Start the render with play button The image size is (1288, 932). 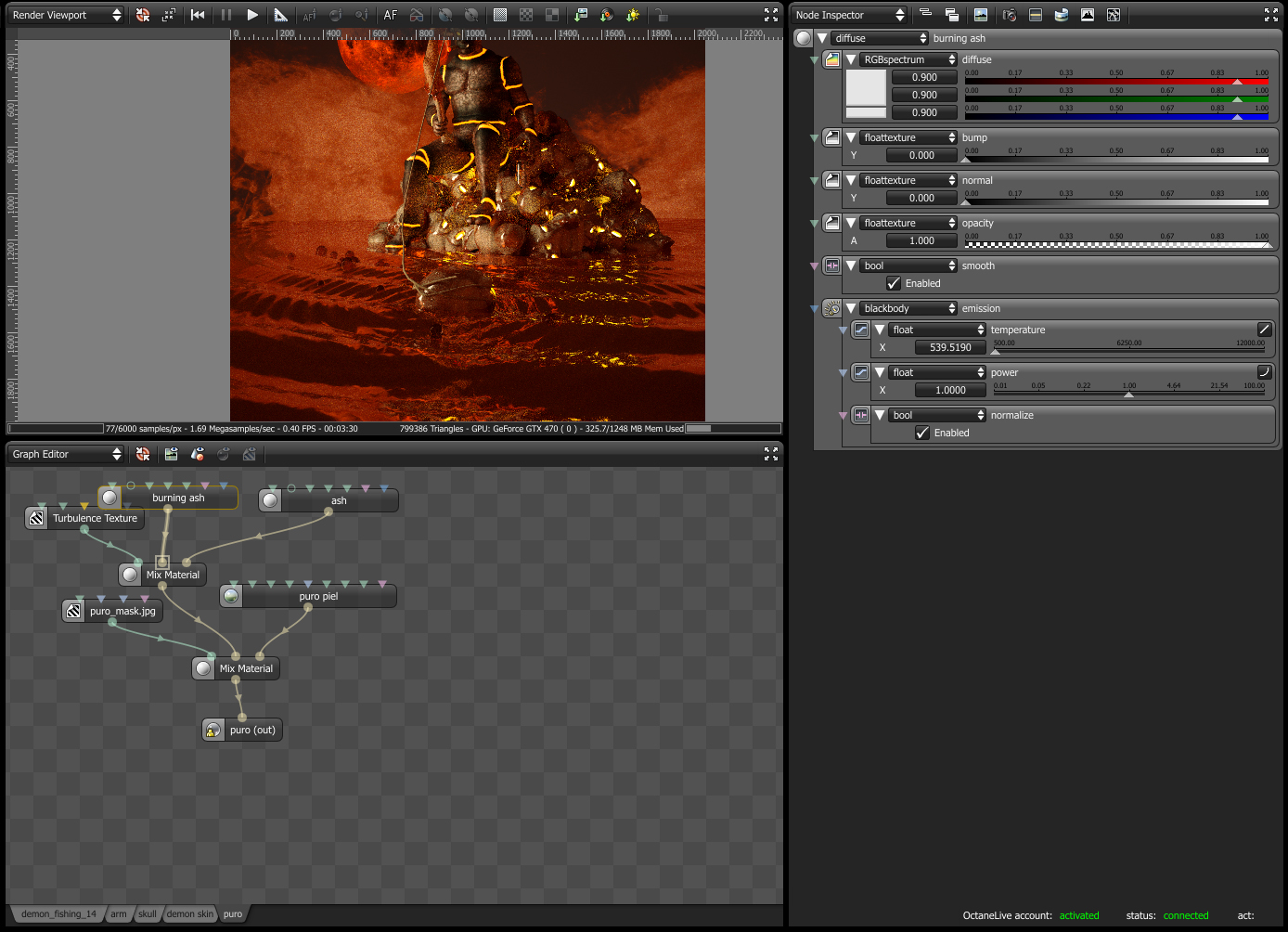click(x=252, y=15)
